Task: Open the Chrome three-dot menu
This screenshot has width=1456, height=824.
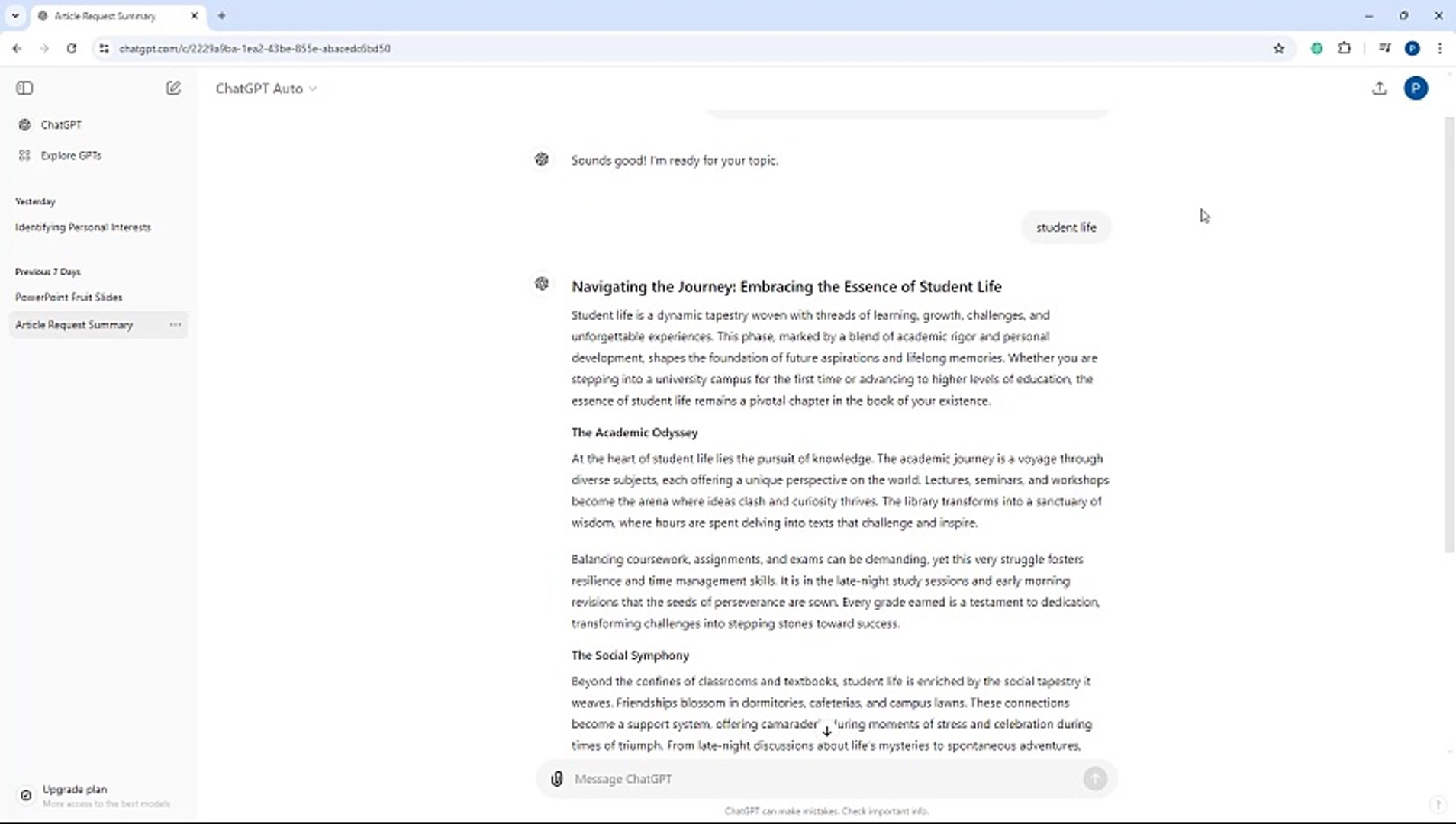Action: click(x=1441, y=48)
